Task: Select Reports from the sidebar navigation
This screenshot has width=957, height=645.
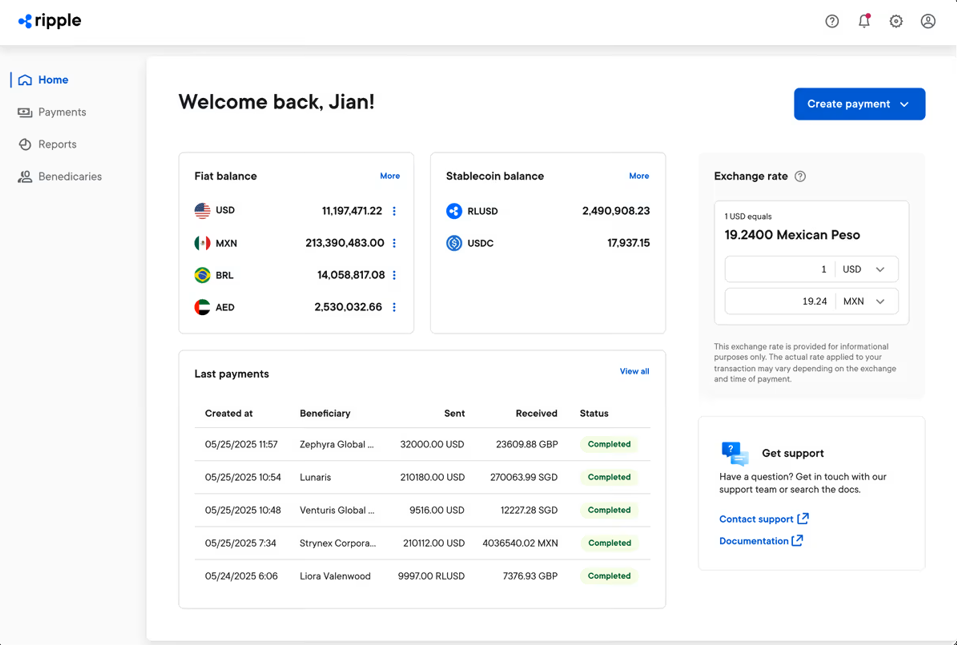Action: tap(57, 144)
